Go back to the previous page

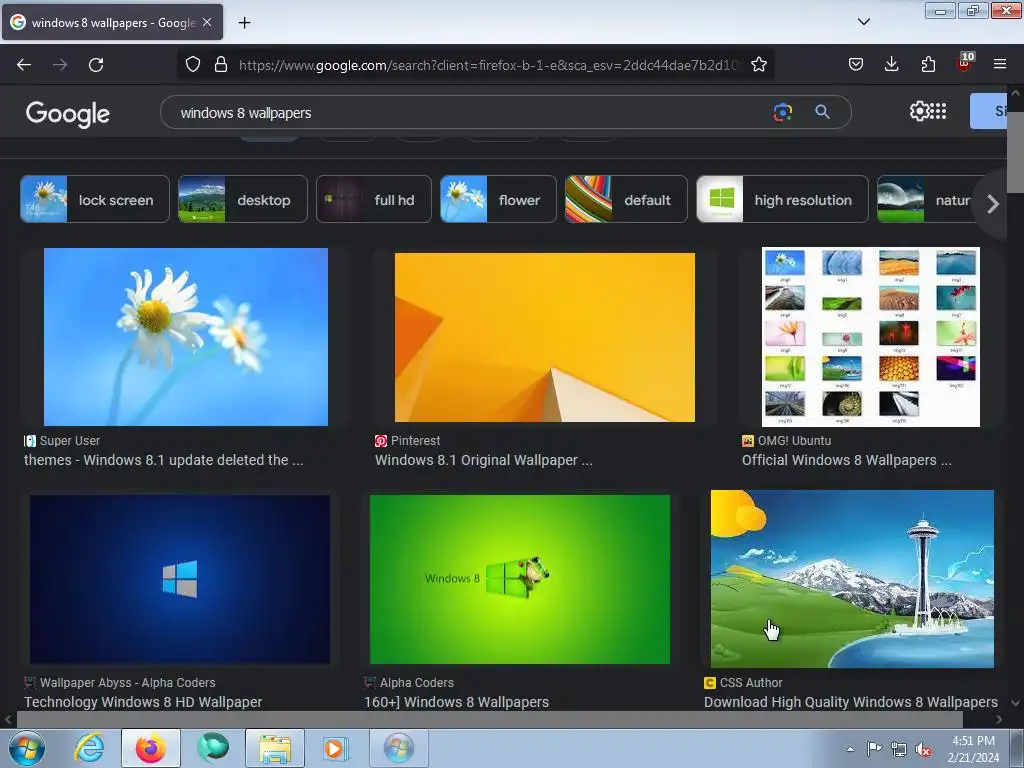click(x=24, y=65)
